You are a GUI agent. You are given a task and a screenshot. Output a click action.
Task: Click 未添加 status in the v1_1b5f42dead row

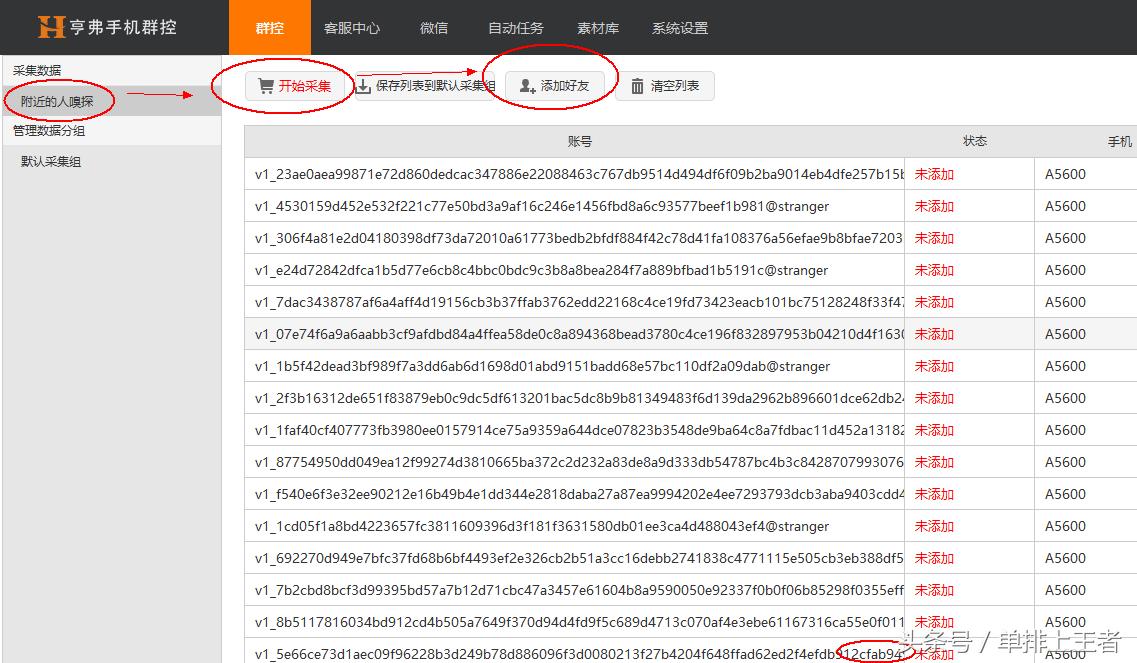[x=934, y=366]
